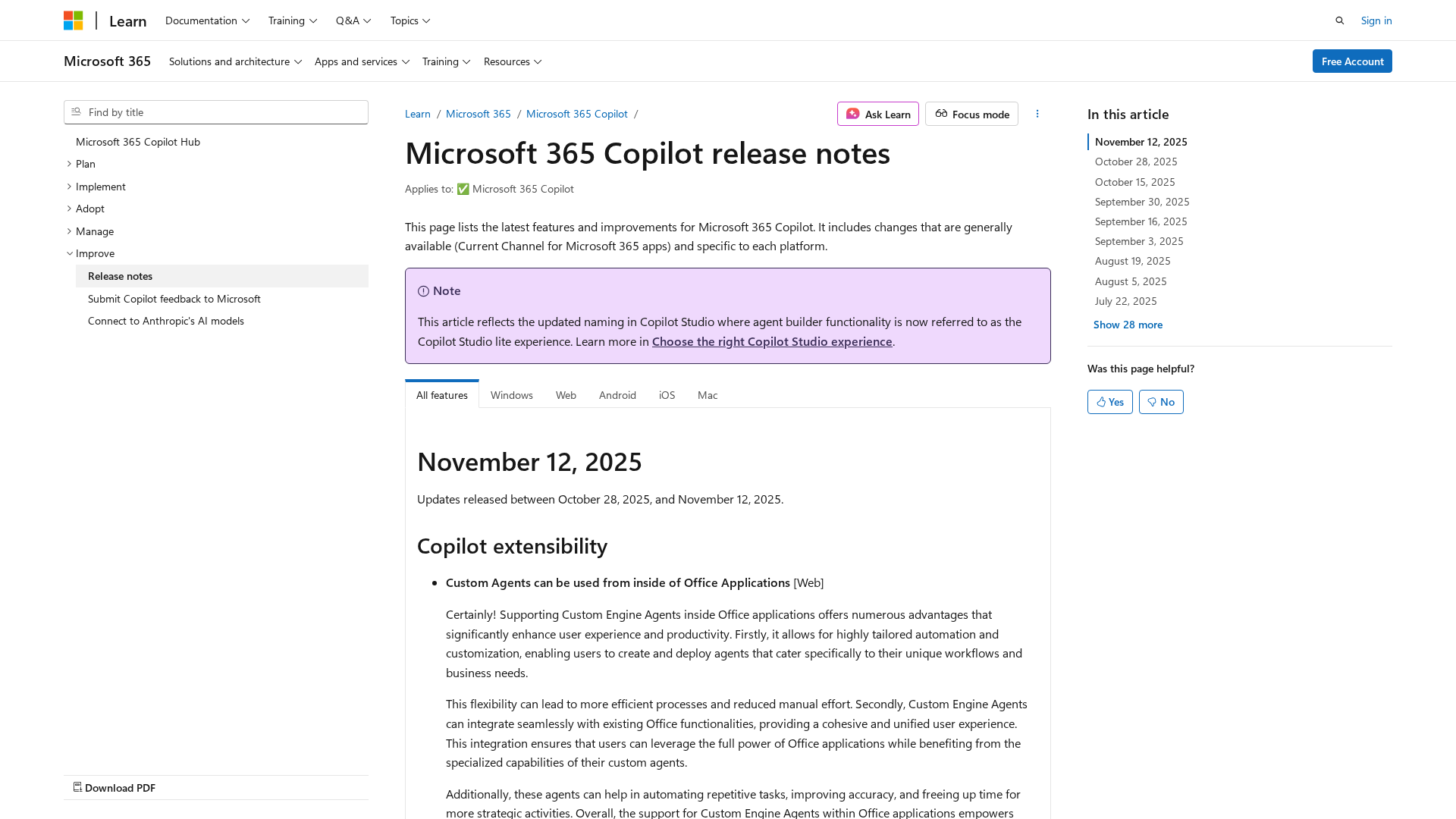The image size is (1456, 819).
Task: Switch to the Windows tab
Action: coord(511,395)
